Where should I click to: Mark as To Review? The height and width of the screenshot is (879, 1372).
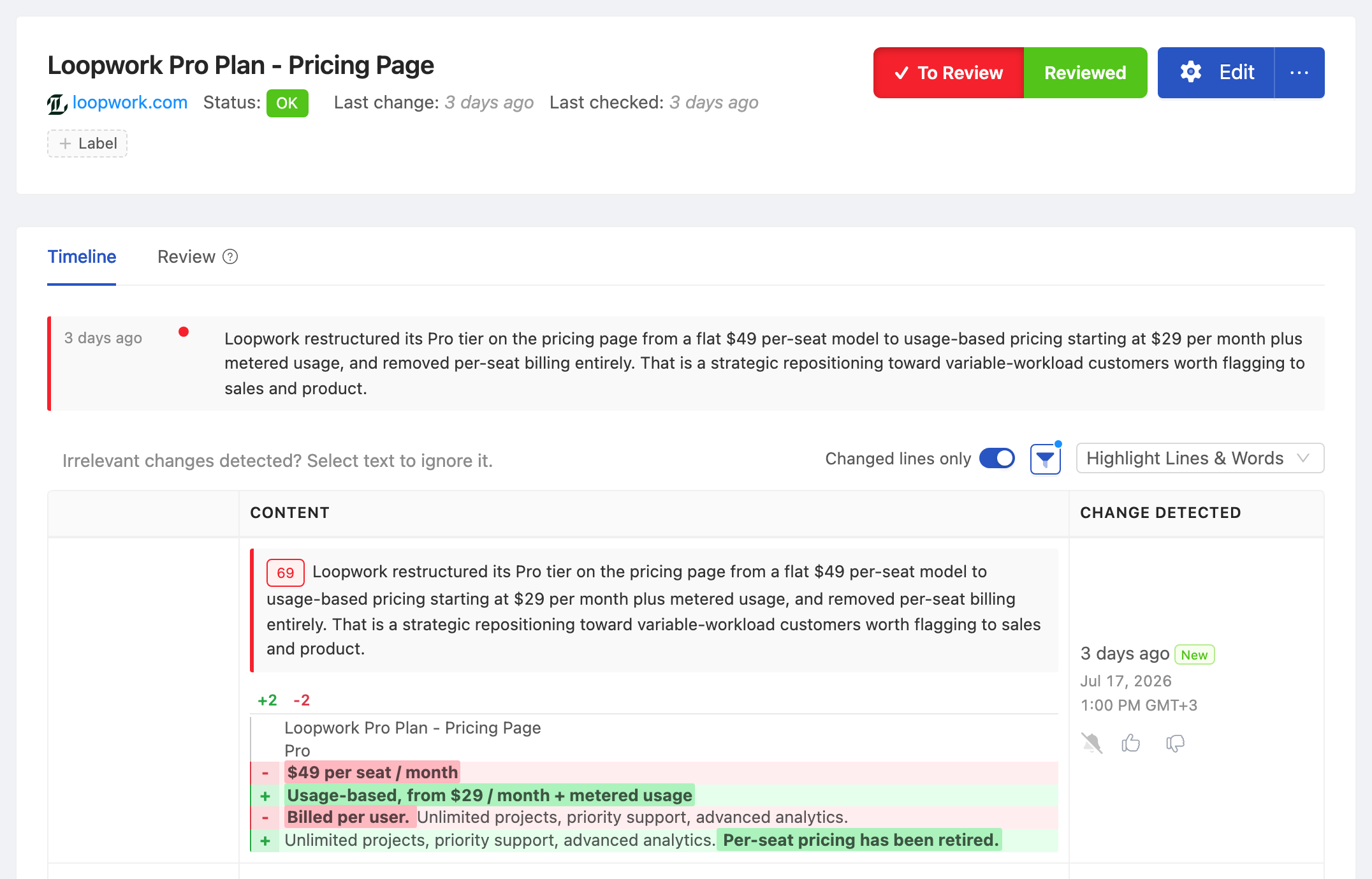949,73
